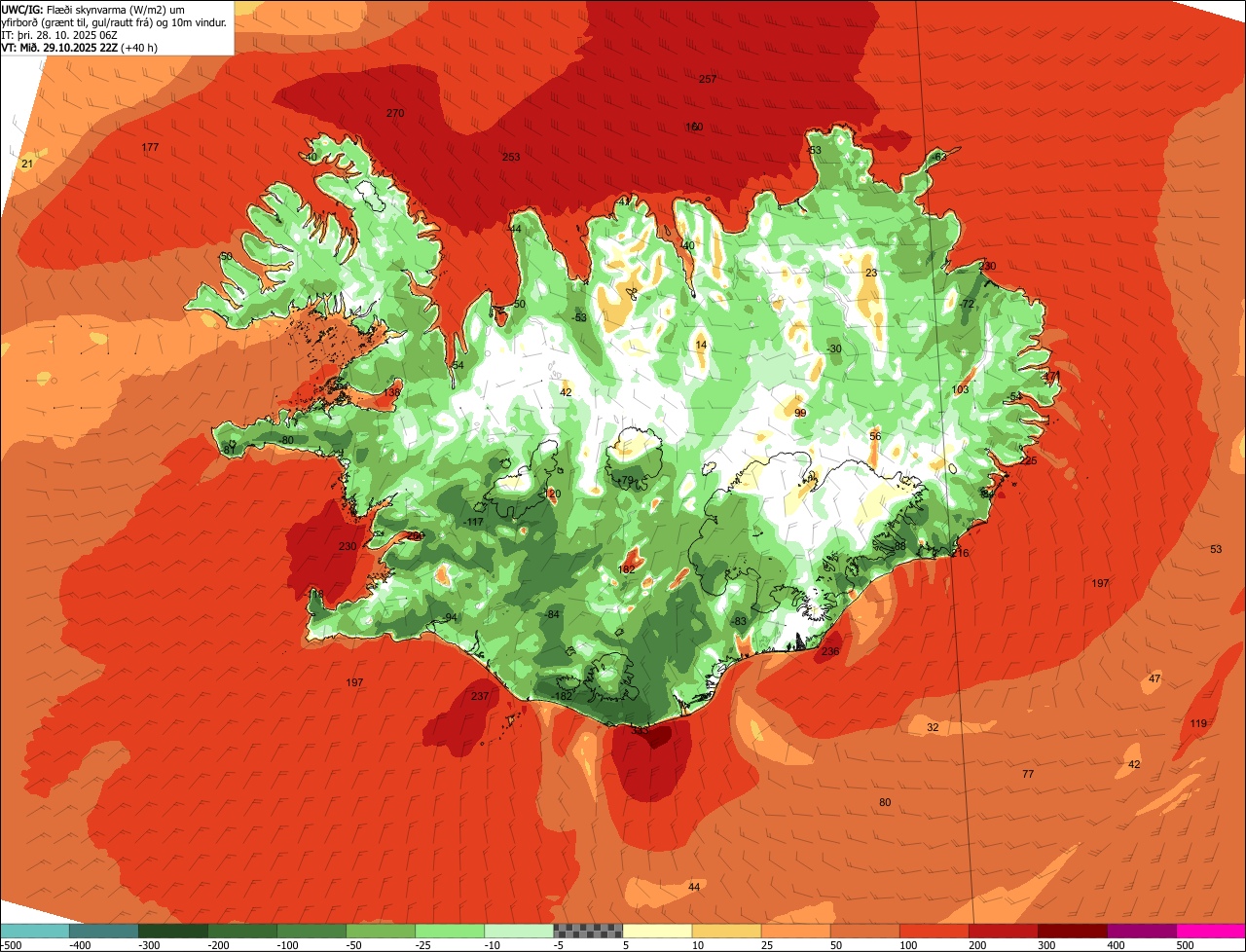Click the map value 177
The height and width of the screenshot is (952, 1246).
coord(150,147)
